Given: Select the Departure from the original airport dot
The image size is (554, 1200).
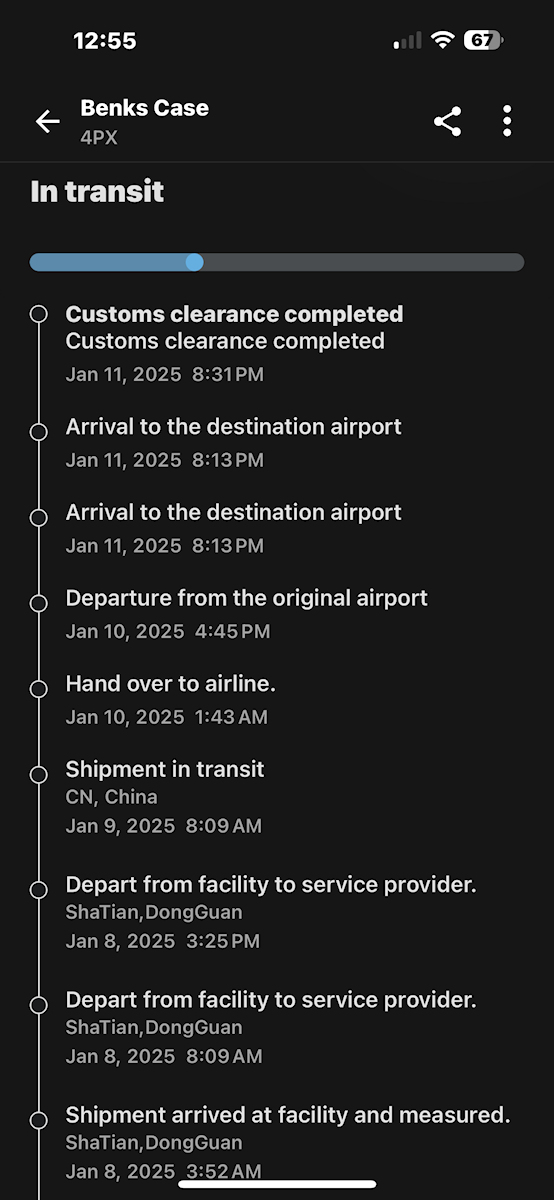Looking at the screenshot, I should (39, 603).
